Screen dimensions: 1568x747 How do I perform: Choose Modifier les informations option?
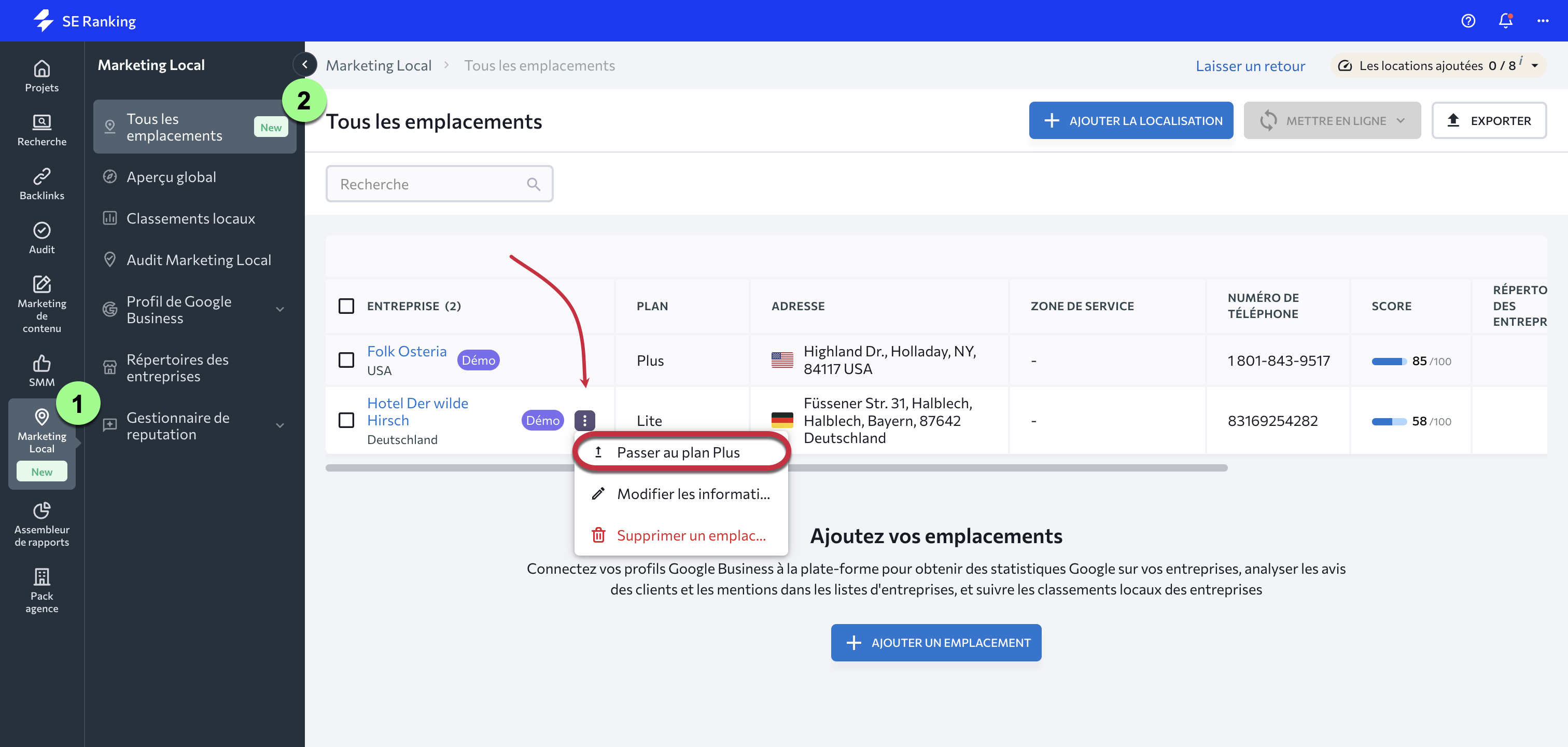click(681, 494)
